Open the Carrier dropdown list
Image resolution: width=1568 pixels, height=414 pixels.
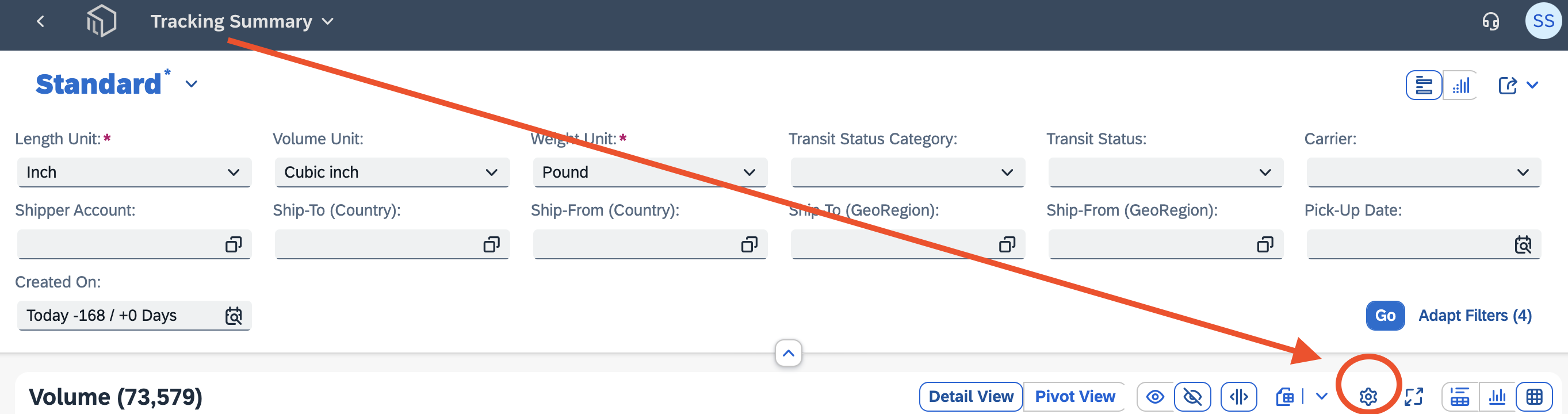click(1423, 172)
